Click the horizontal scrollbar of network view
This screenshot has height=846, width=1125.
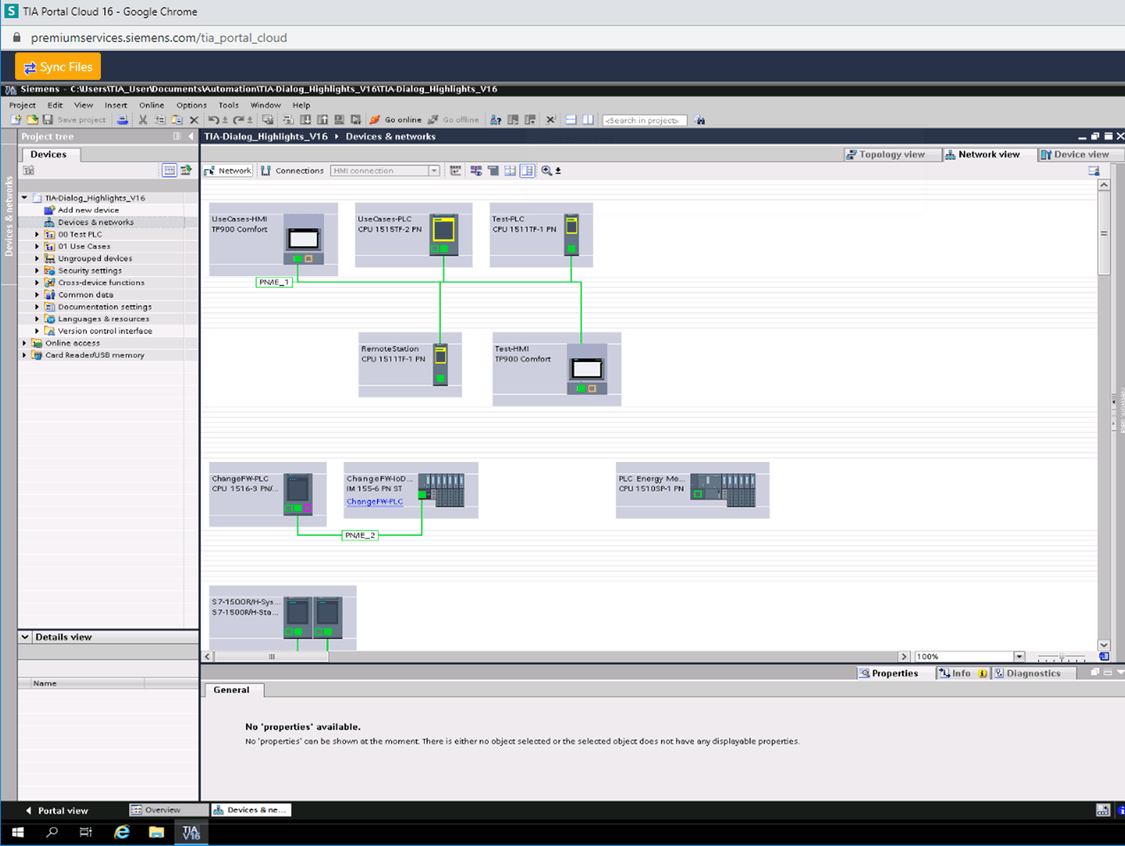pyautogui.click(x=271, y=657)
